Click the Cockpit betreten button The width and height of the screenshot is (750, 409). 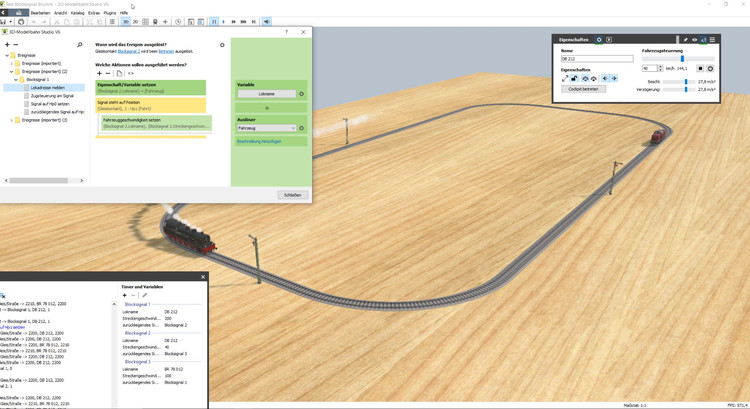point(583,89)
